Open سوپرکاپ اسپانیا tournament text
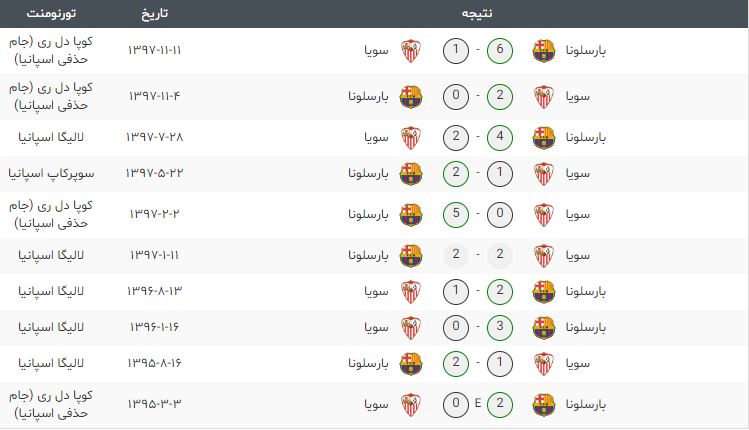This screenshot has height=430, width=749. coord(51,173)
